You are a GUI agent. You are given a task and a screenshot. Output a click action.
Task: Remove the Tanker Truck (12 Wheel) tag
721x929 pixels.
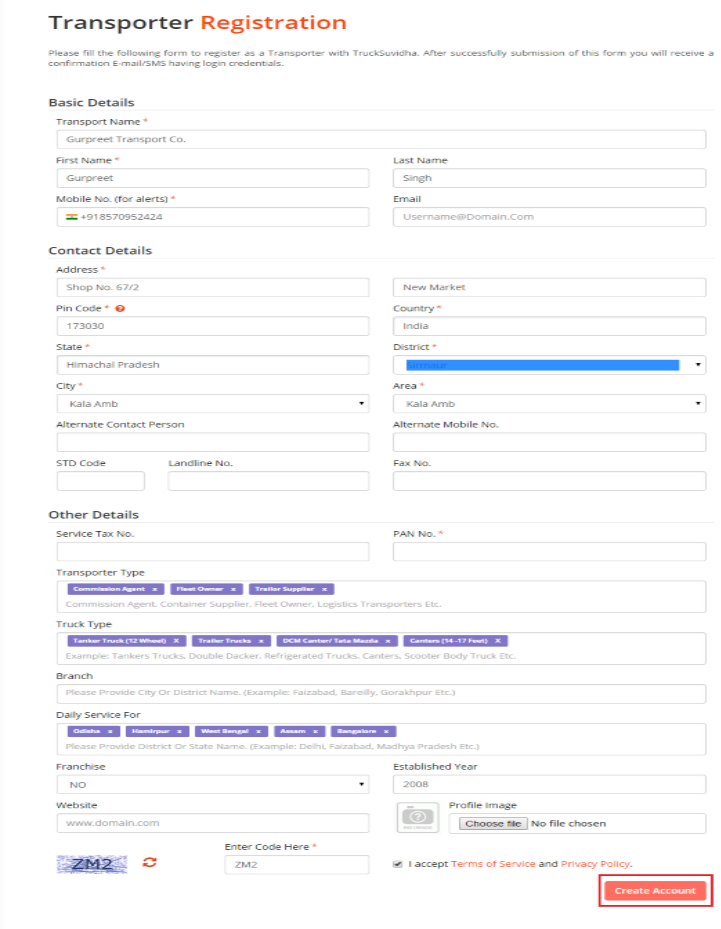pyautogui.click(x=176, y=640)
